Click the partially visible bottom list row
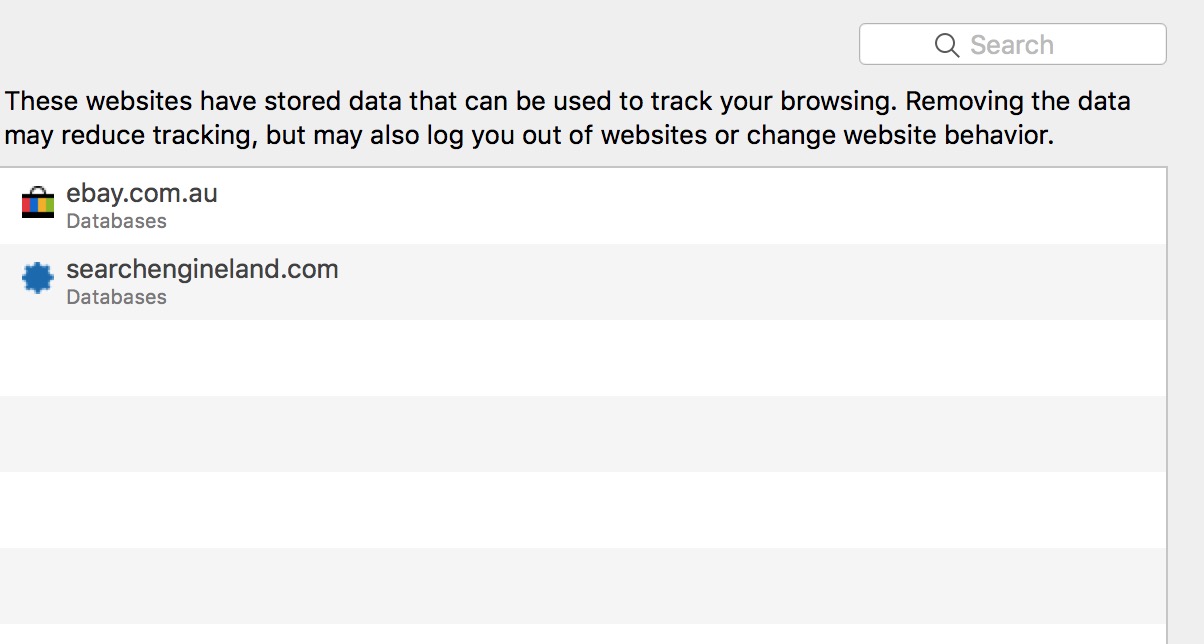1204x644 pixels. (x=583, y=634)
